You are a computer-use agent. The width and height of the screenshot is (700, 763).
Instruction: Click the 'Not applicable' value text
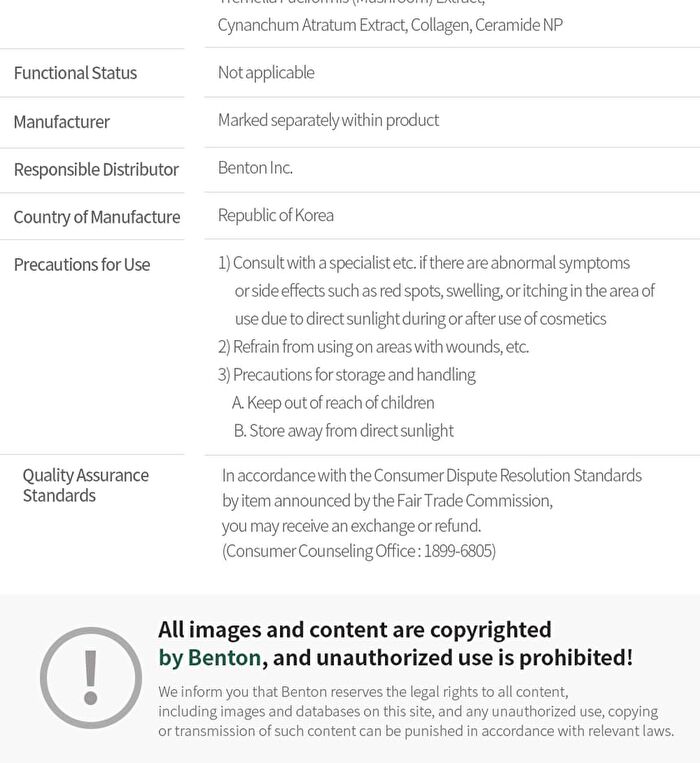(266, 73)
